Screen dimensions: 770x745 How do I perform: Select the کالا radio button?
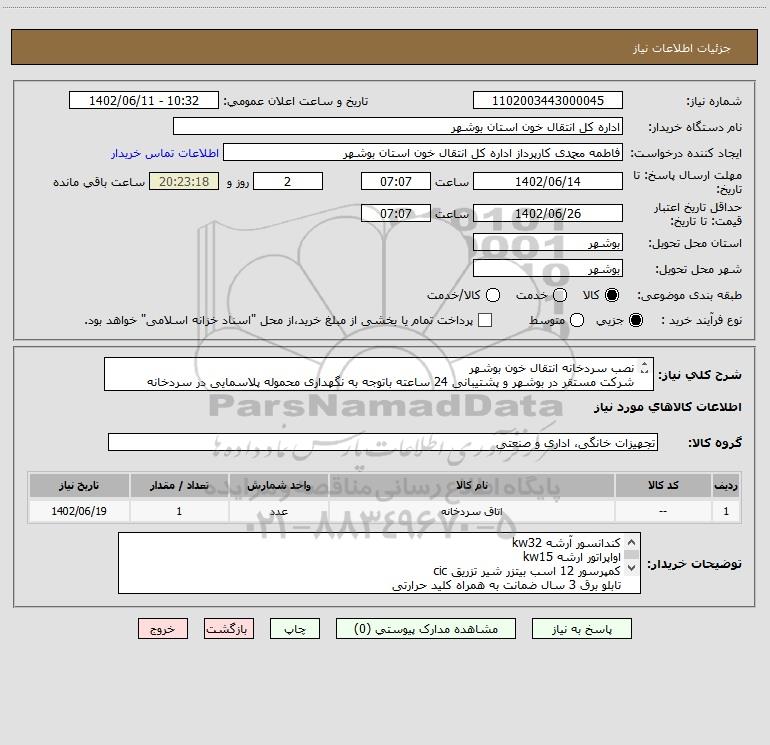pos(612,295)
